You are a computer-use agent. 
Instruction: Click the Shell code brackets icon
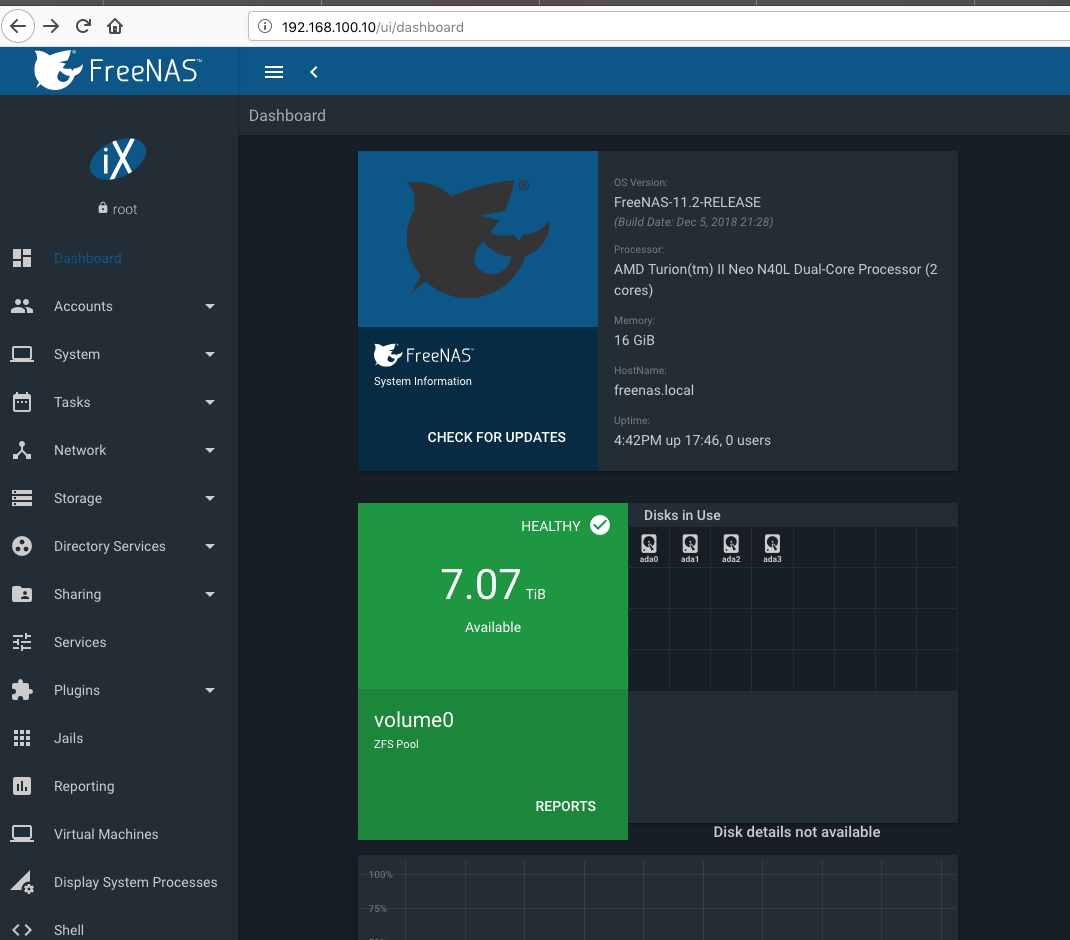point(22,930)
